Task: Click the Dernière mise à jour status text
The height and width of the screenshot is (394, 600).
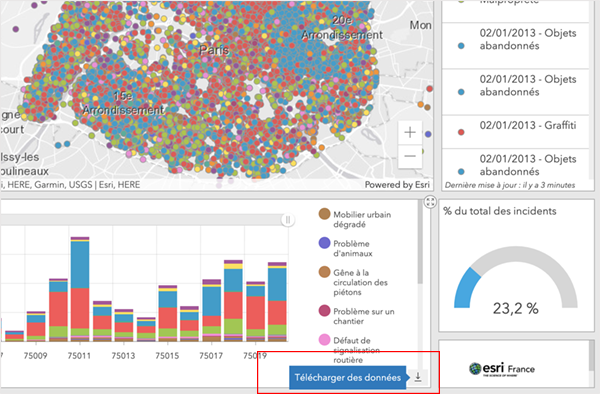Action: (510, 185)
